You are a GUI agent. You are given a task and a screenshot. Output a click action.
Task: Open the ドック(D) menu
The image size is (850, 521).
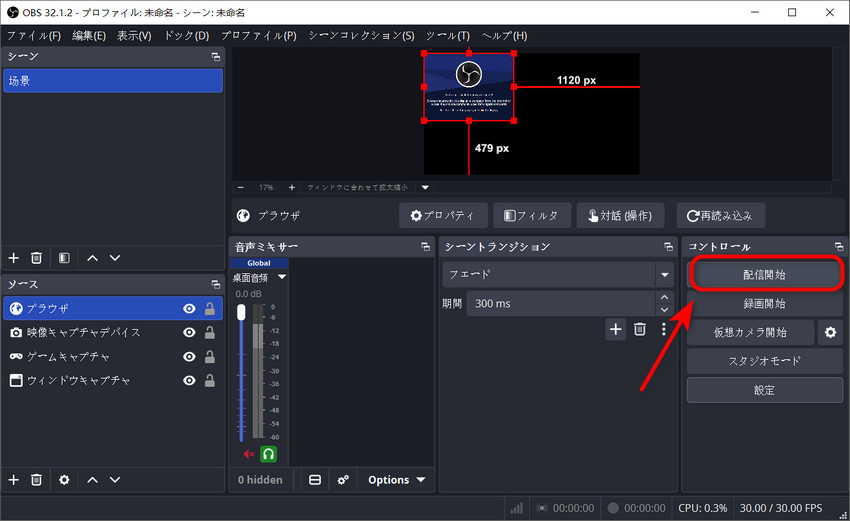tap(186, 36)
